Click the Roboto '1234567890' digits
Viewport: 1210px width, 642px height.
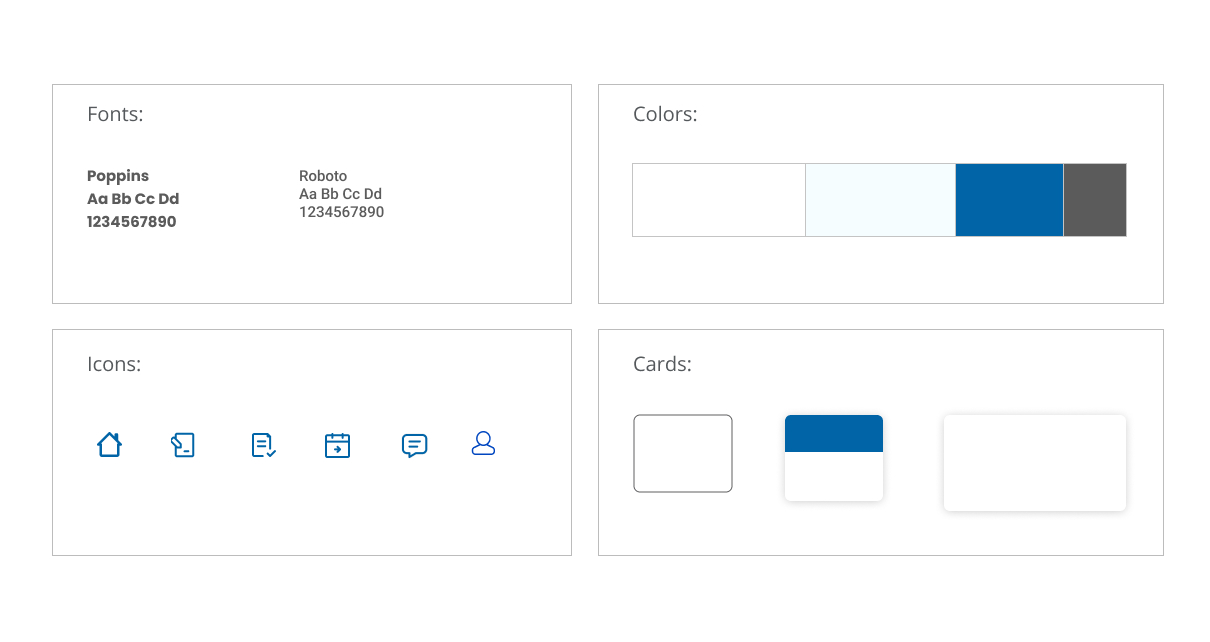click(x=342, y=212)
